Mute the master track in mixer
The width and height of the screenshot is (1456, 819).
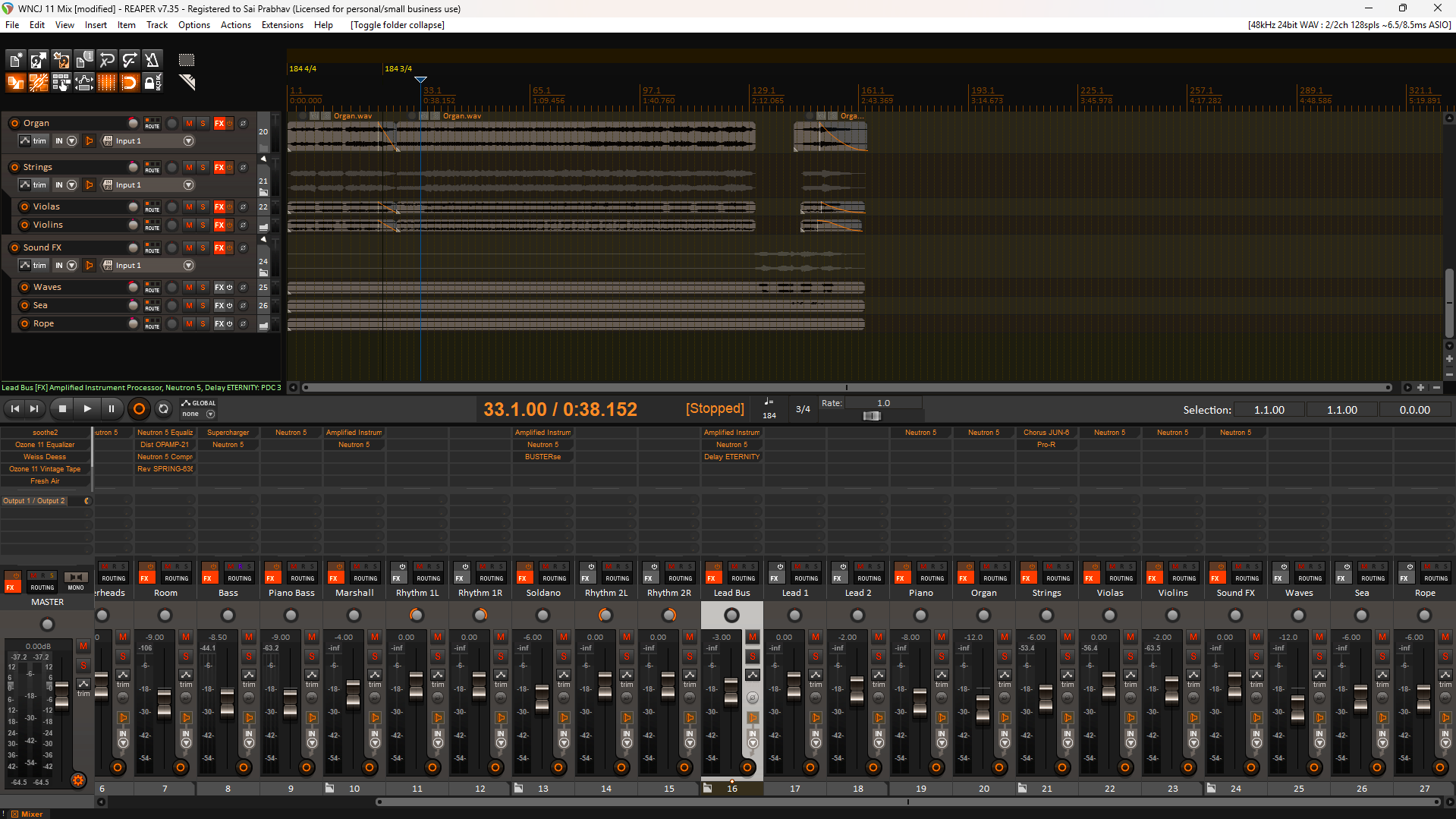coord(83,646)
